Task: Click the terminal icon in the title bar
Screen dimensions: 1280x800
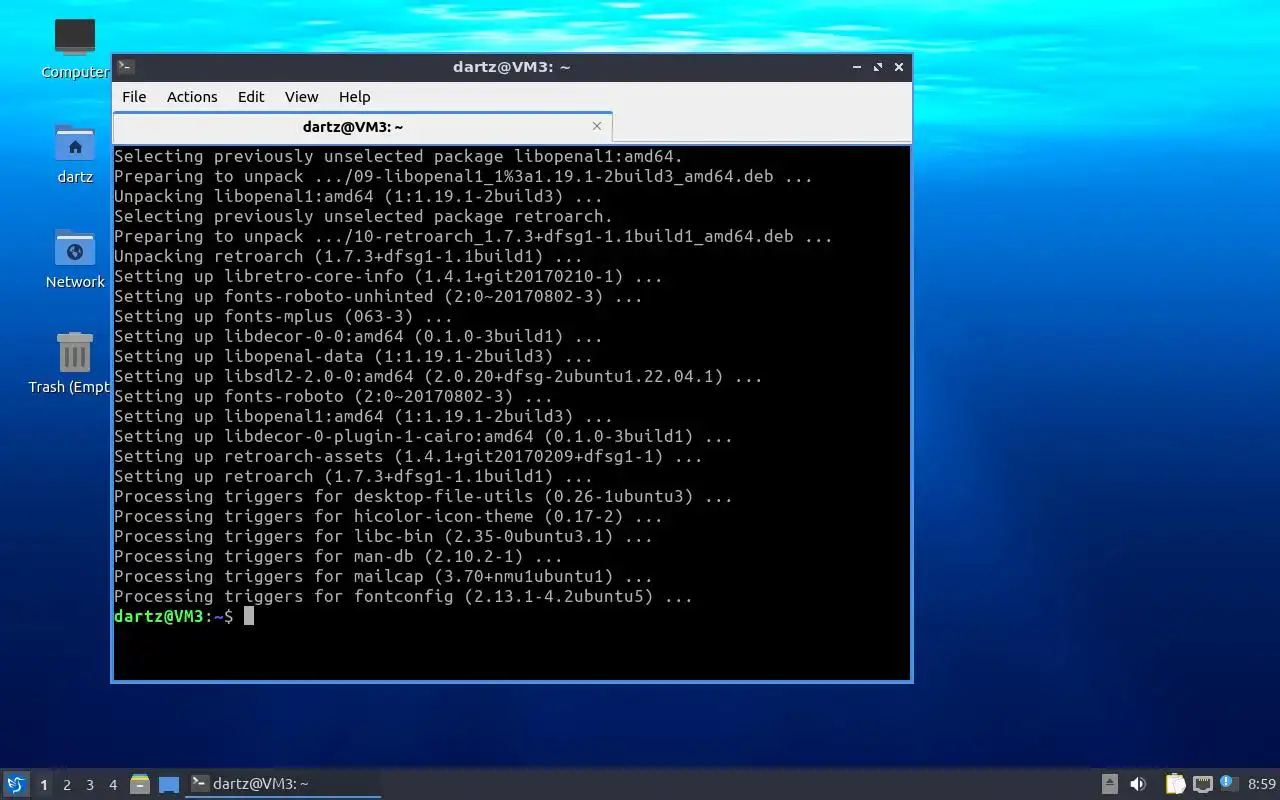Action: tap(125, 67)
